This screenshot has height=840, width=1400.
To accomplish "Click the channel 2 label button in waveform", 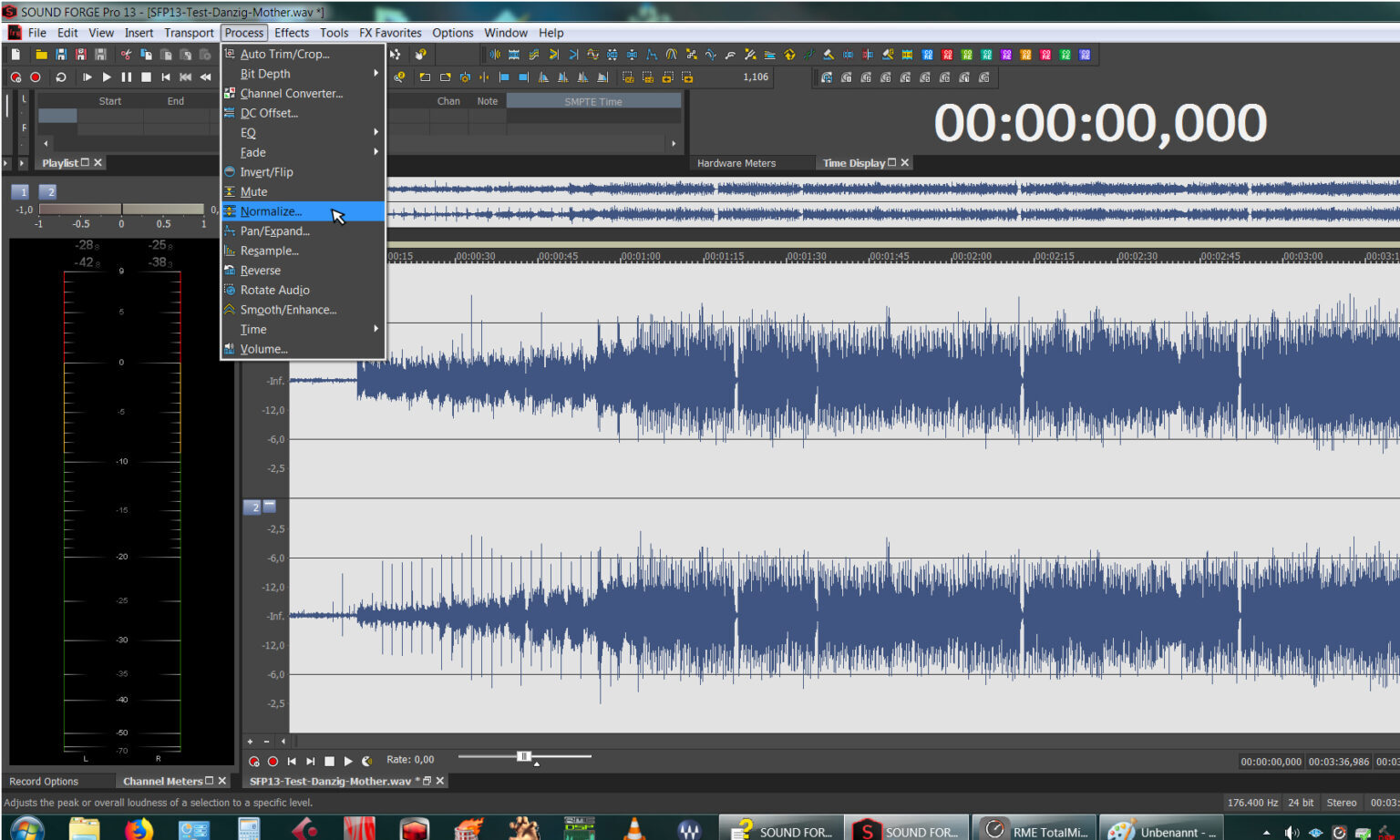I will [x=252, y=507].
